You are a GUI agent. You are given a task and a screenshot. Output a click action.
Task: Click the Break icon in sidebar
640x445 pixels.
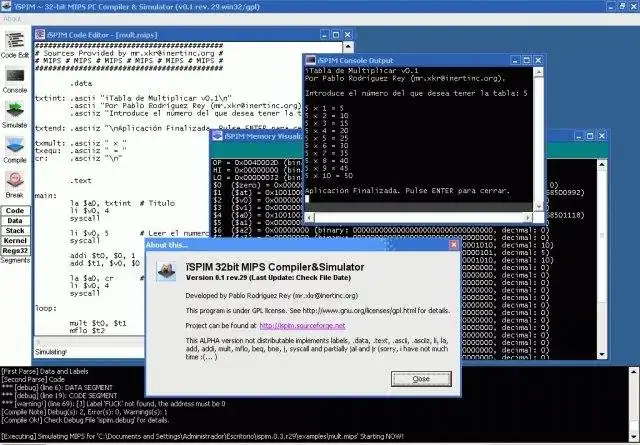pos(15,180)
